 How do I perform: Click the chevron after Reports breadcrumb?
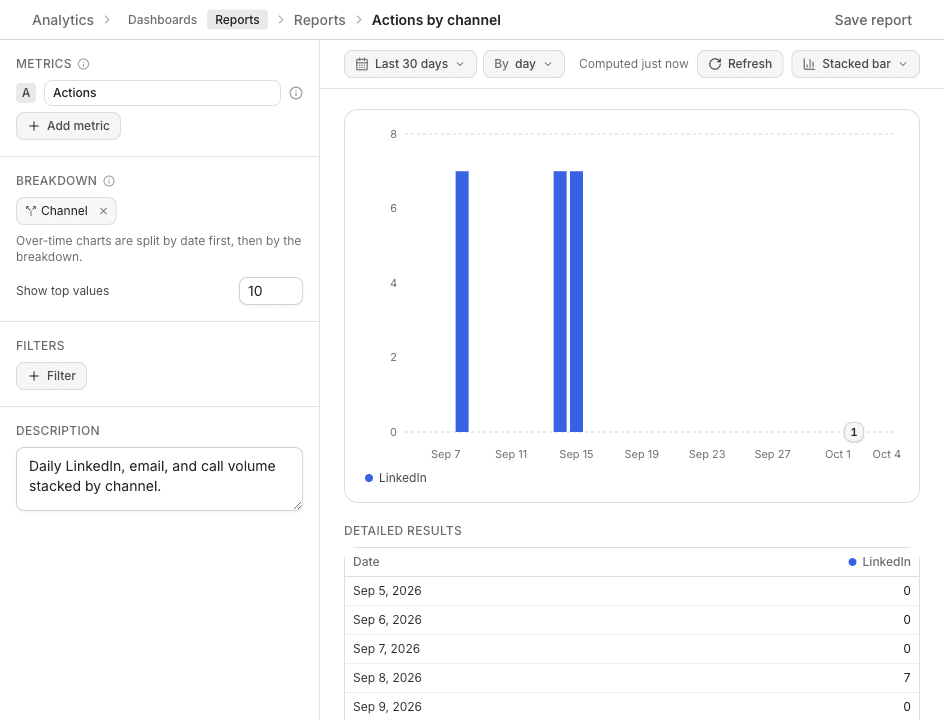click(x=359, y=20)
